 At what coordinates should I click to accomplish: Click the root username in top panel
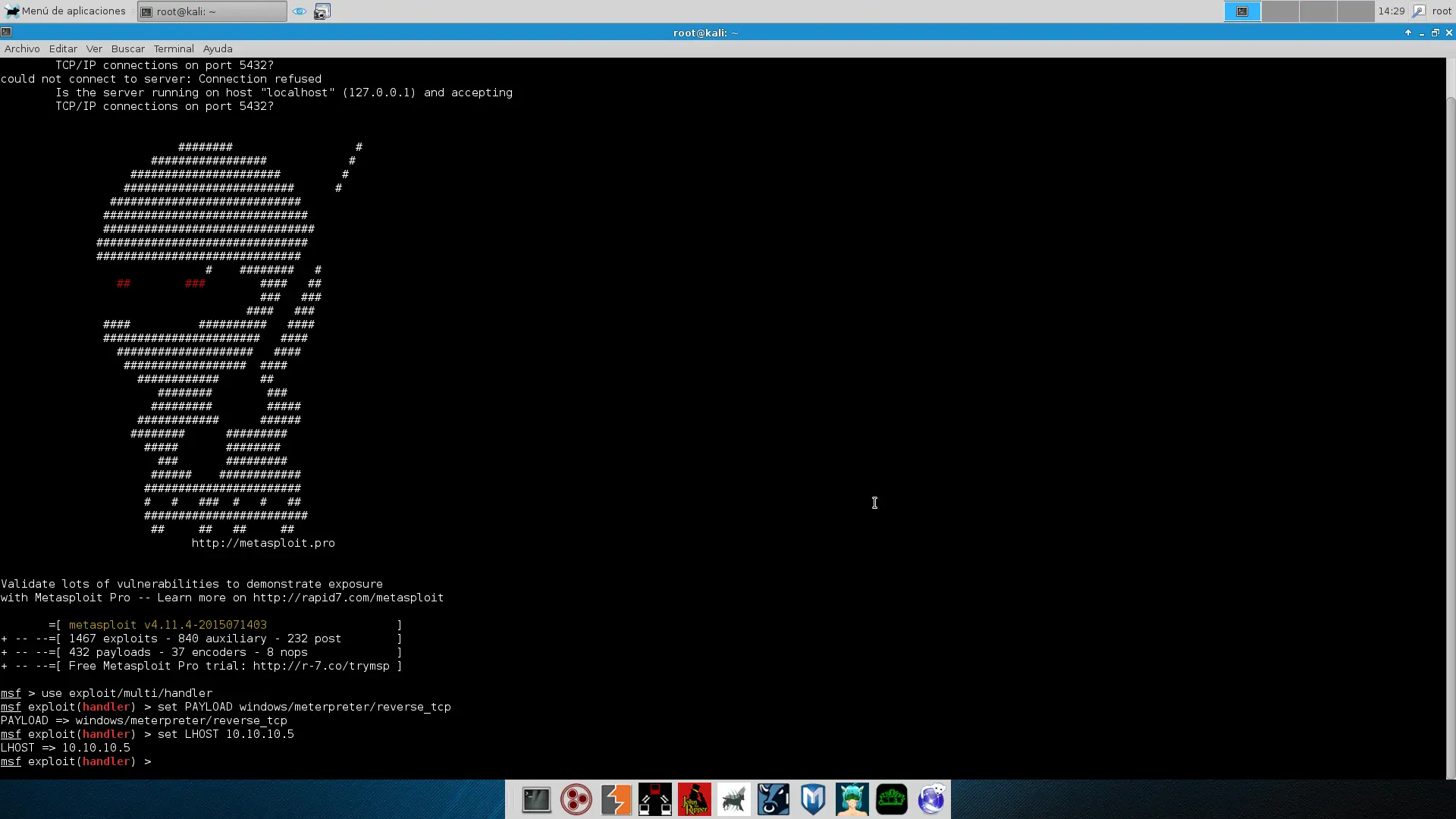pyautogui.click(x=1442, y=11)
